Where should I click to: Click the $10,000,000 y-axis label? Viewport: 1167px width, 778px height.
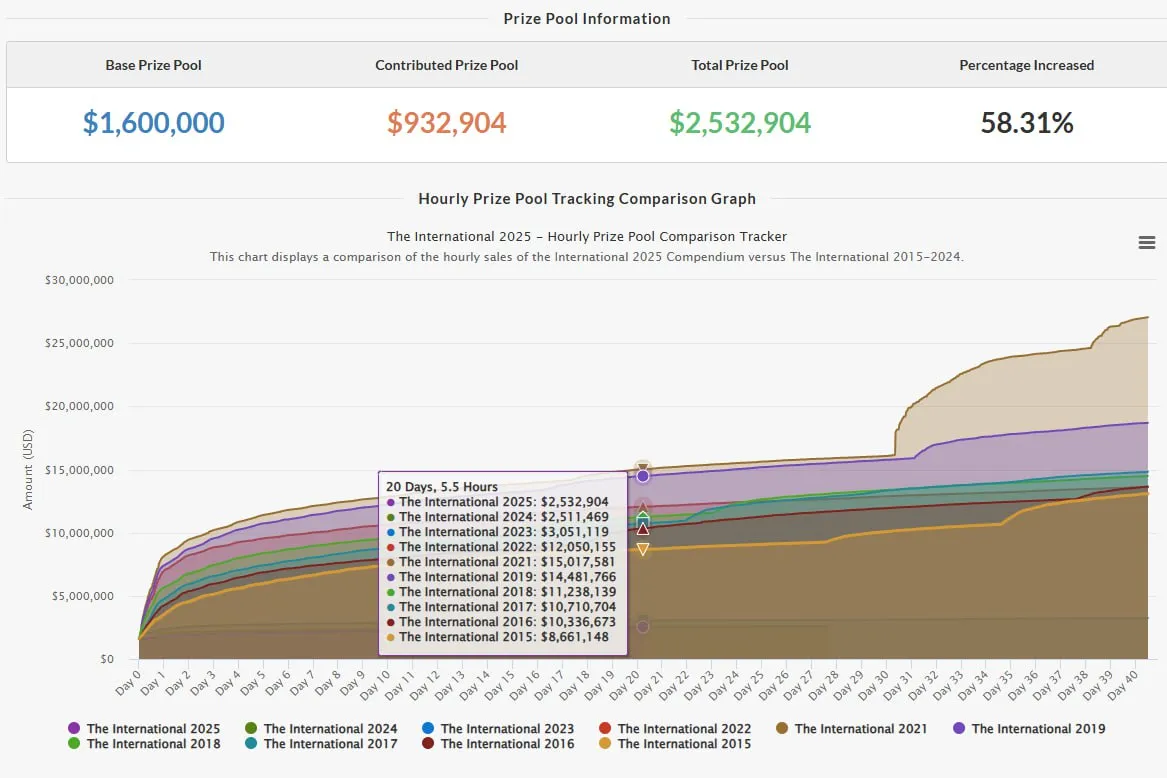[x=79, y=533]
